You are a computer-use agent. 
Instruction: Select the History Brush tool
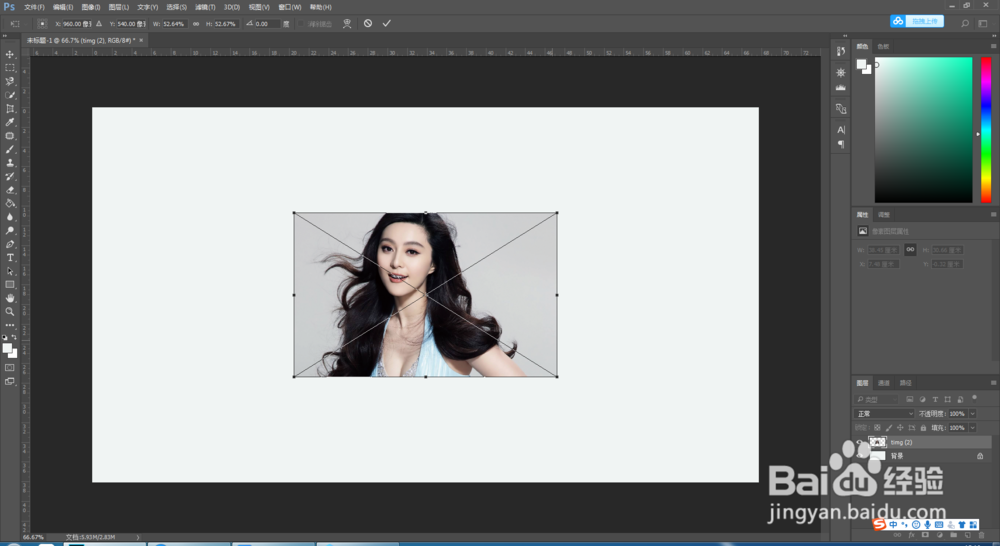[10, 177]
